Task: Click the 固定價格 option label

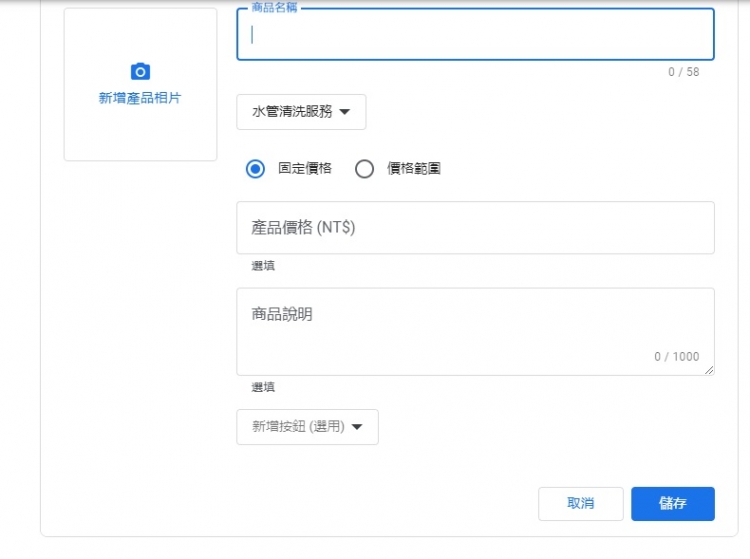Action: pos(305,168)
